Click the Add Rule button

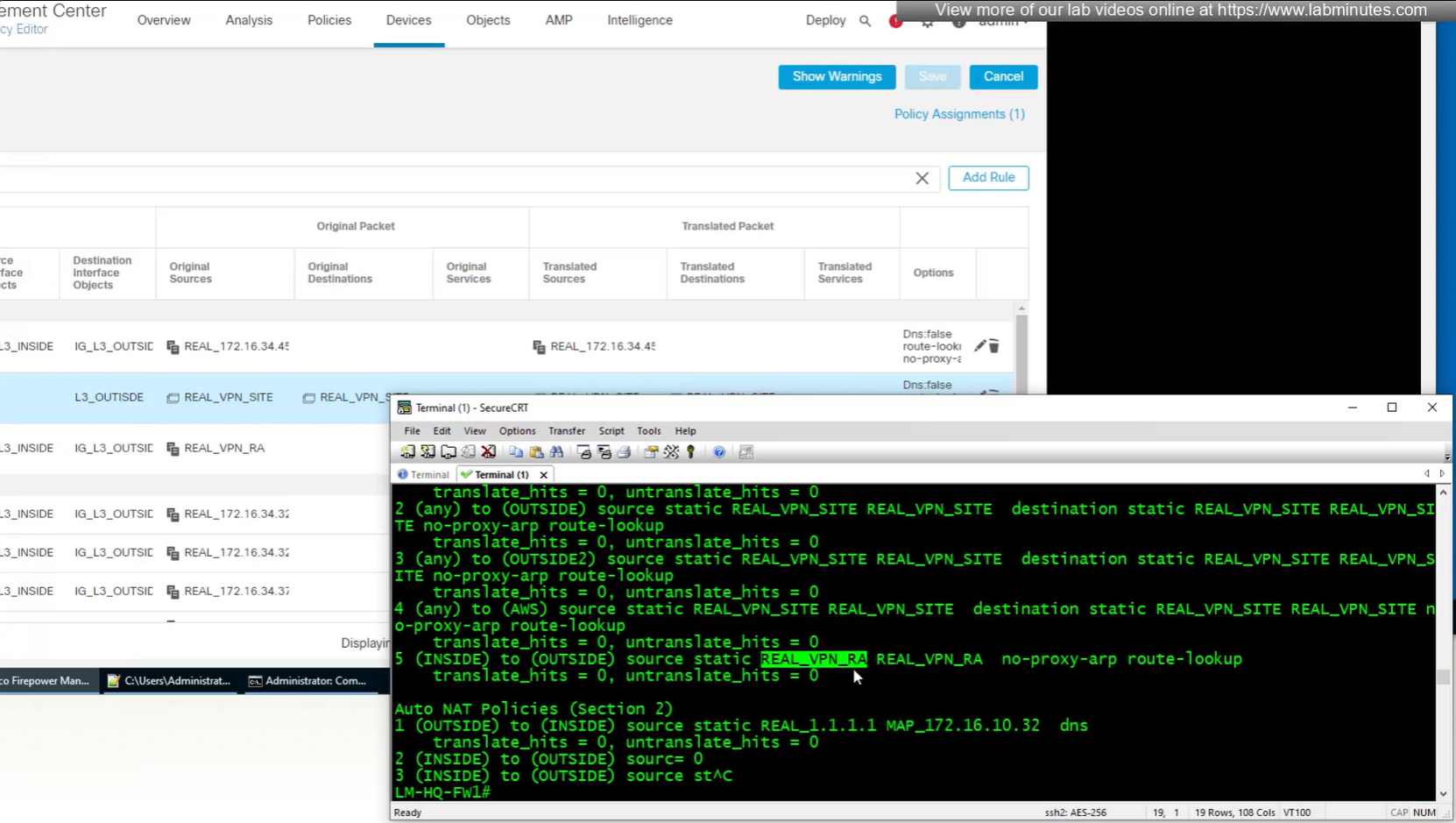coord(988,178)
